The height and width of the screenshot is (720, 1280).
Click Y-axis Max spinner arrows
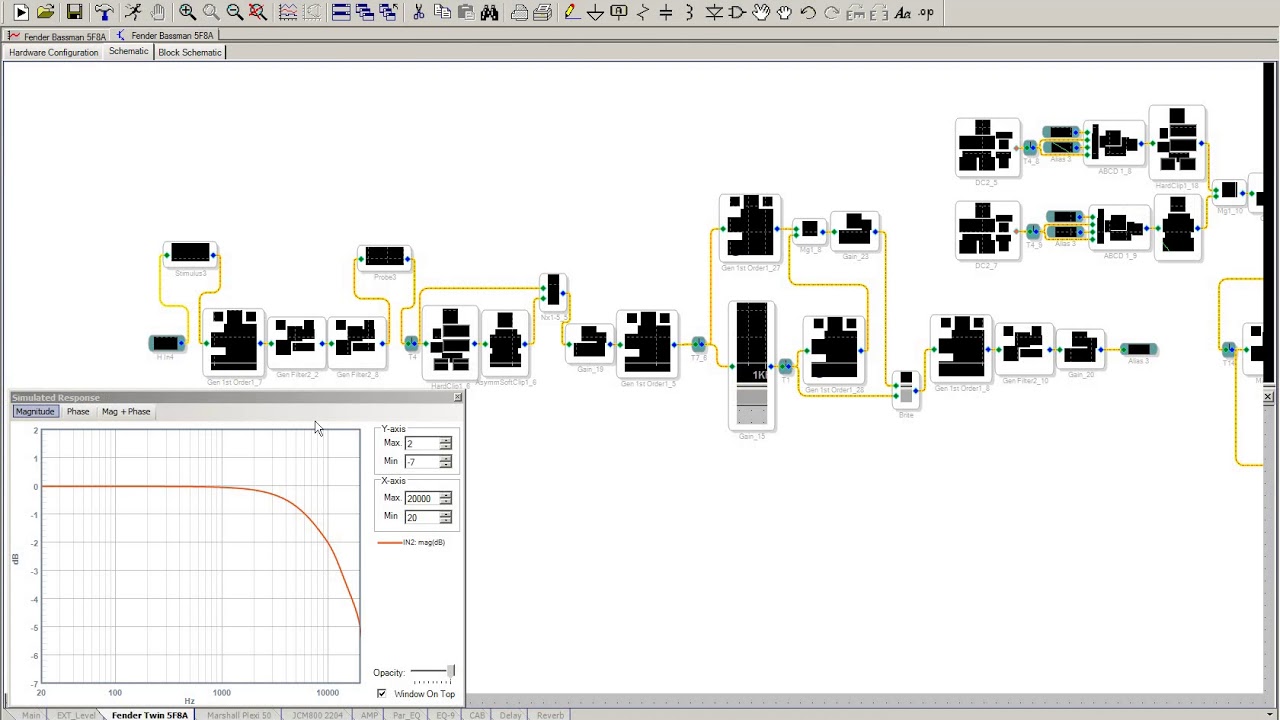[445, 443]
